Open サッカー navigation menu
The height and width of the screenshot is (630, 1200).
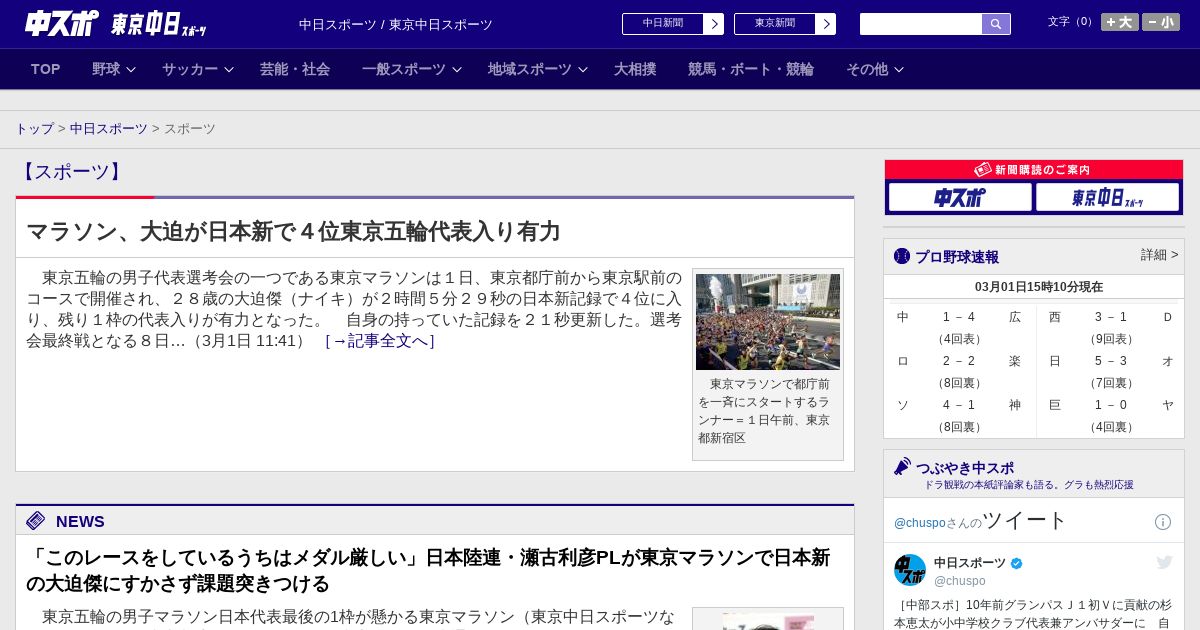(x=190, y=69)
